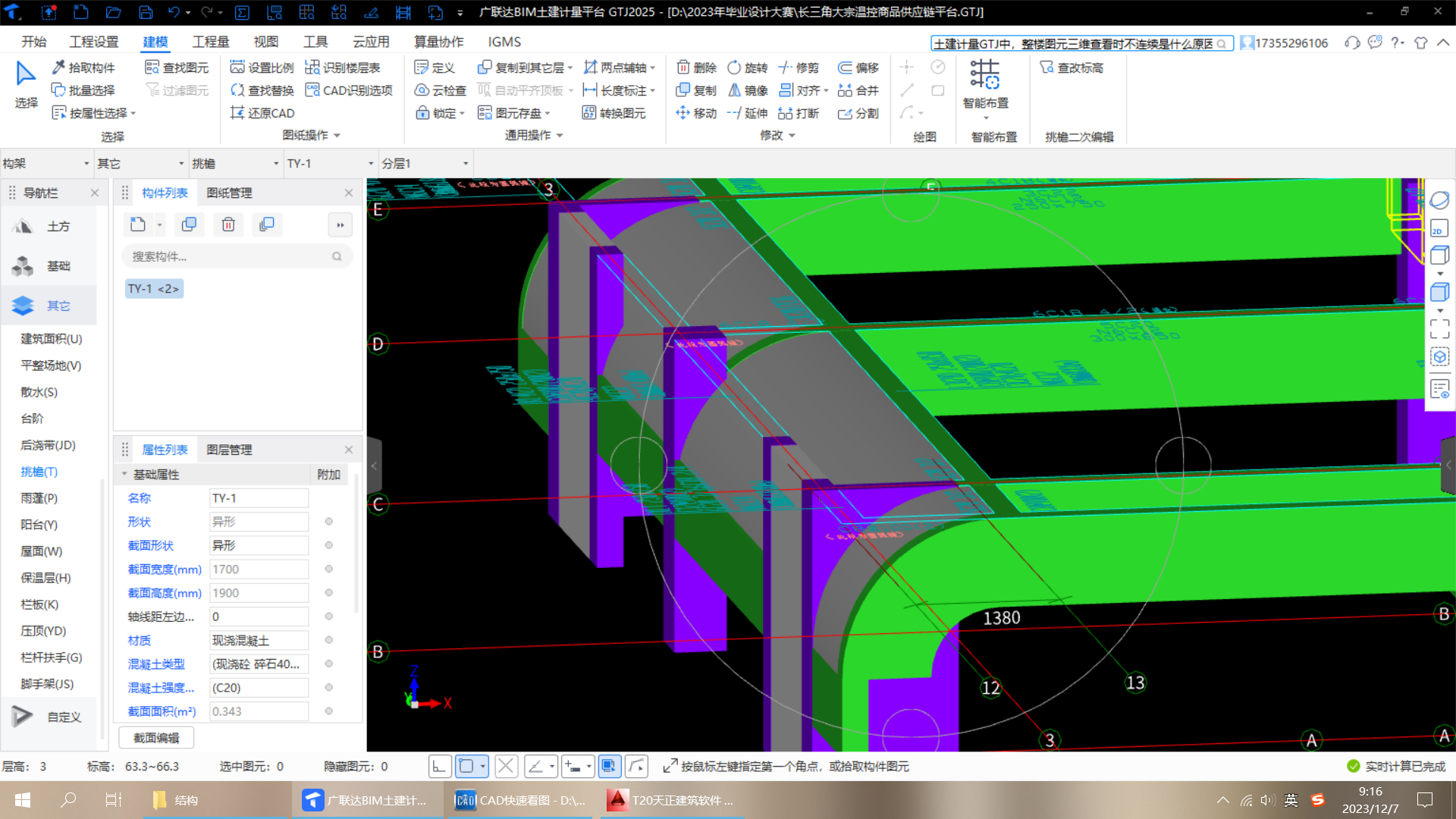Viewport: 1456px width, 819px height.
Task: Edit the 名称 TY-1 field
Action: [259, 498]
